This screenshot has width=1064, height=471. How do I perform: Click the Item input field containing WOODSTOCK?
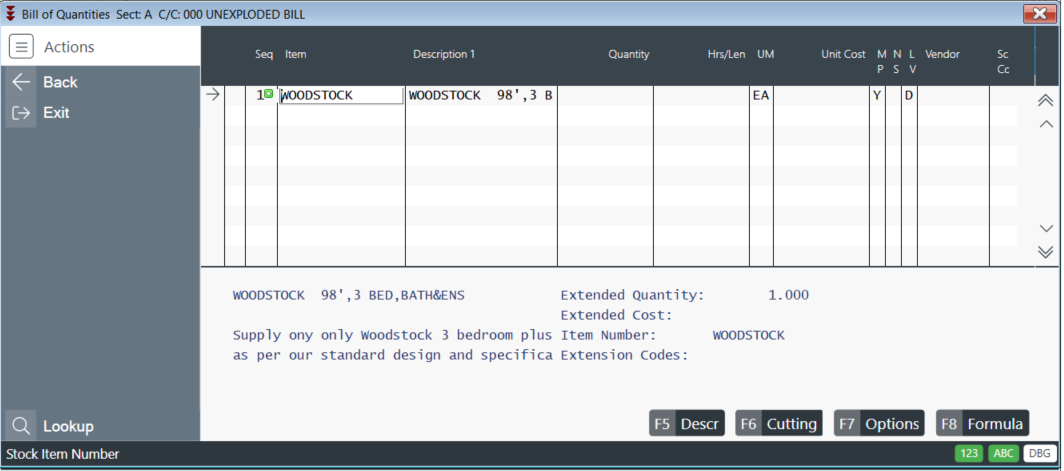[341, 95]
